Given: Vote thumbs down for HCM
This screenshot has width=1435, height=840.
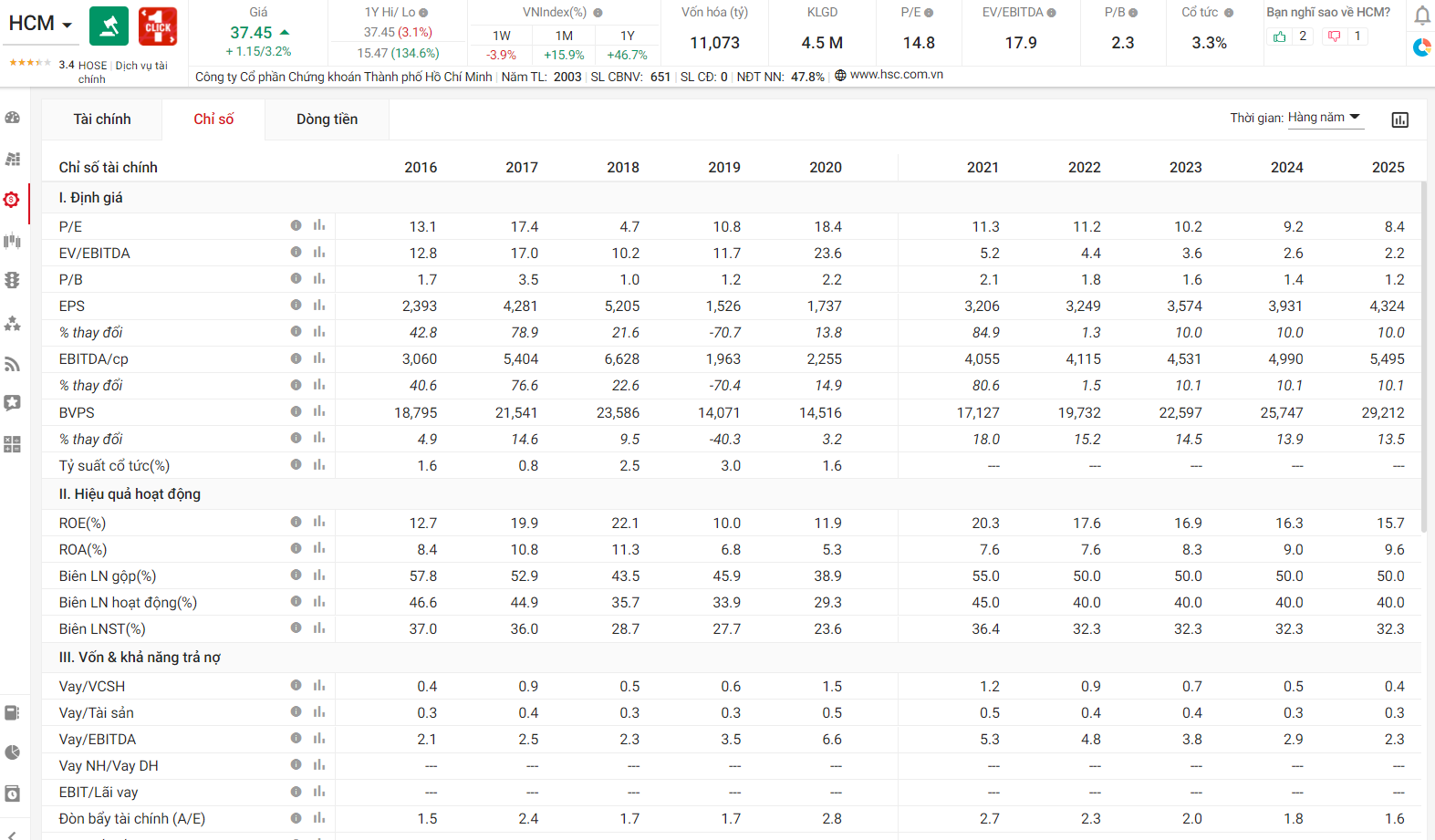Looking at the screenshot, I should pos(1335,36).
